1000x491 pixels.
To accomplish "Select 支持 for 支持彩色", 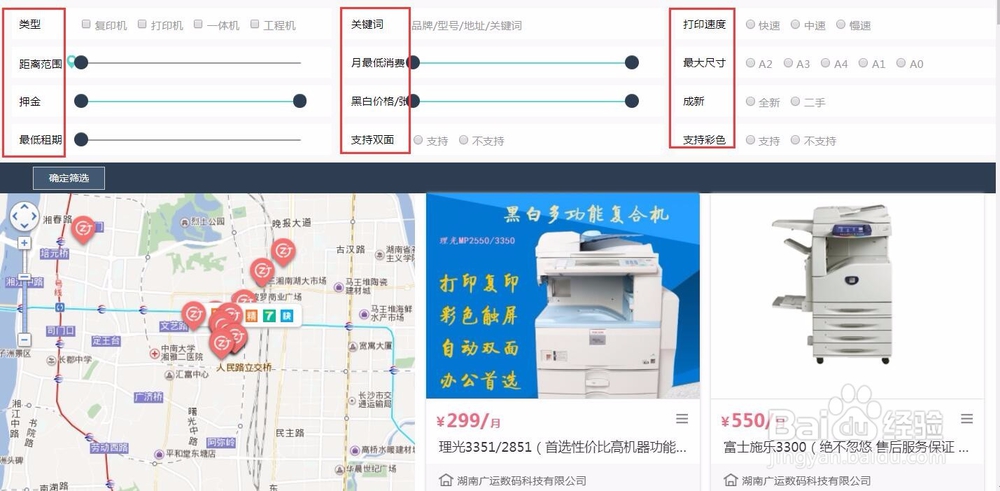I will pyautogui.click(x=751, y=140).
